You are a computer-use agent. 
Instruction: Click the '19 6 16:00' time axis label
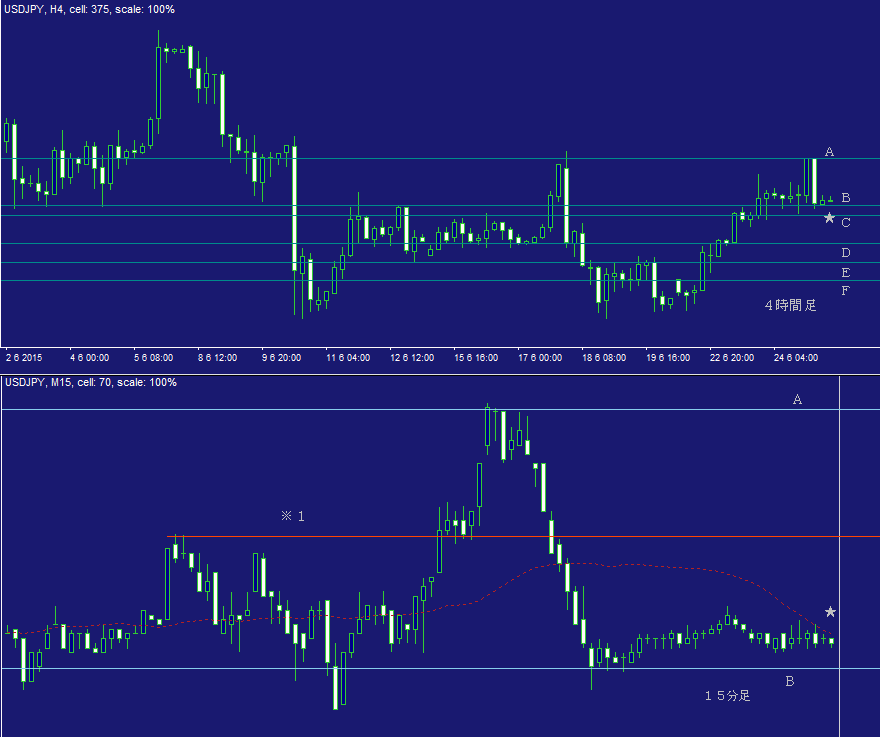tap(668, 358)
